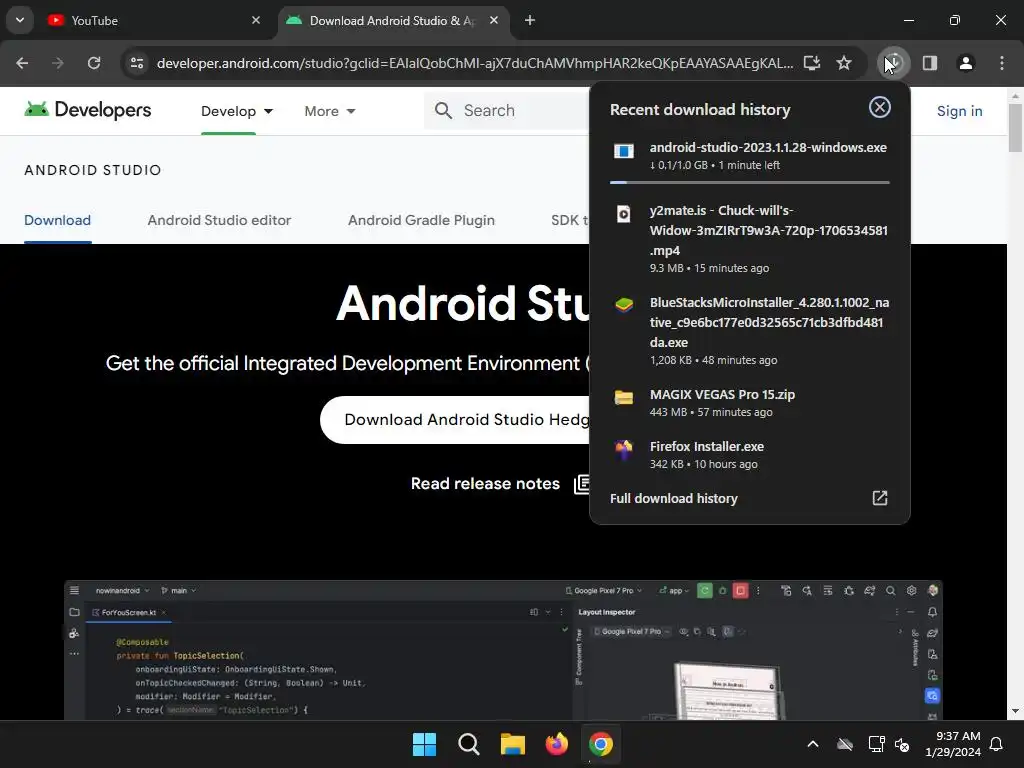Open the android-studio-2023.1.1.28-windows.exe download entry

point(750,155)
